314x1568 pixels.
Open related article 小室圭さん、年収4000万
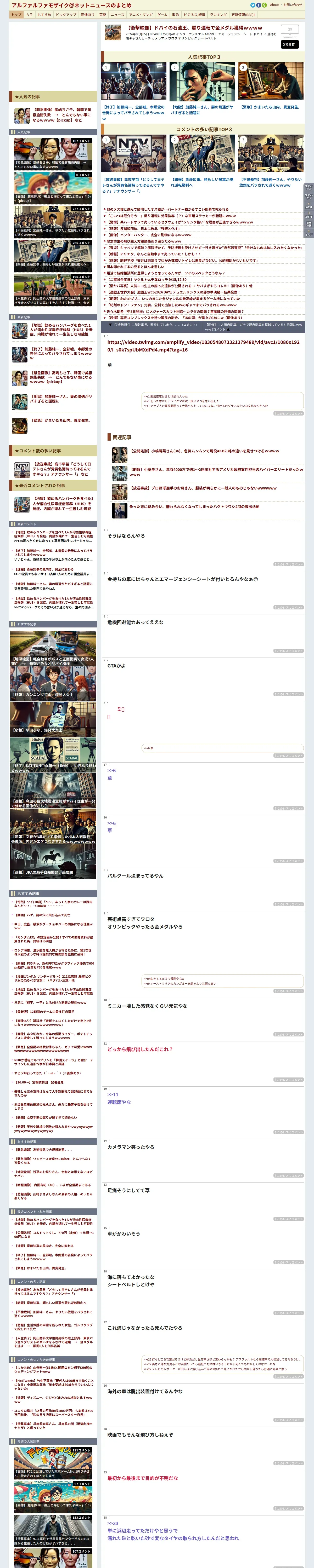216,472
